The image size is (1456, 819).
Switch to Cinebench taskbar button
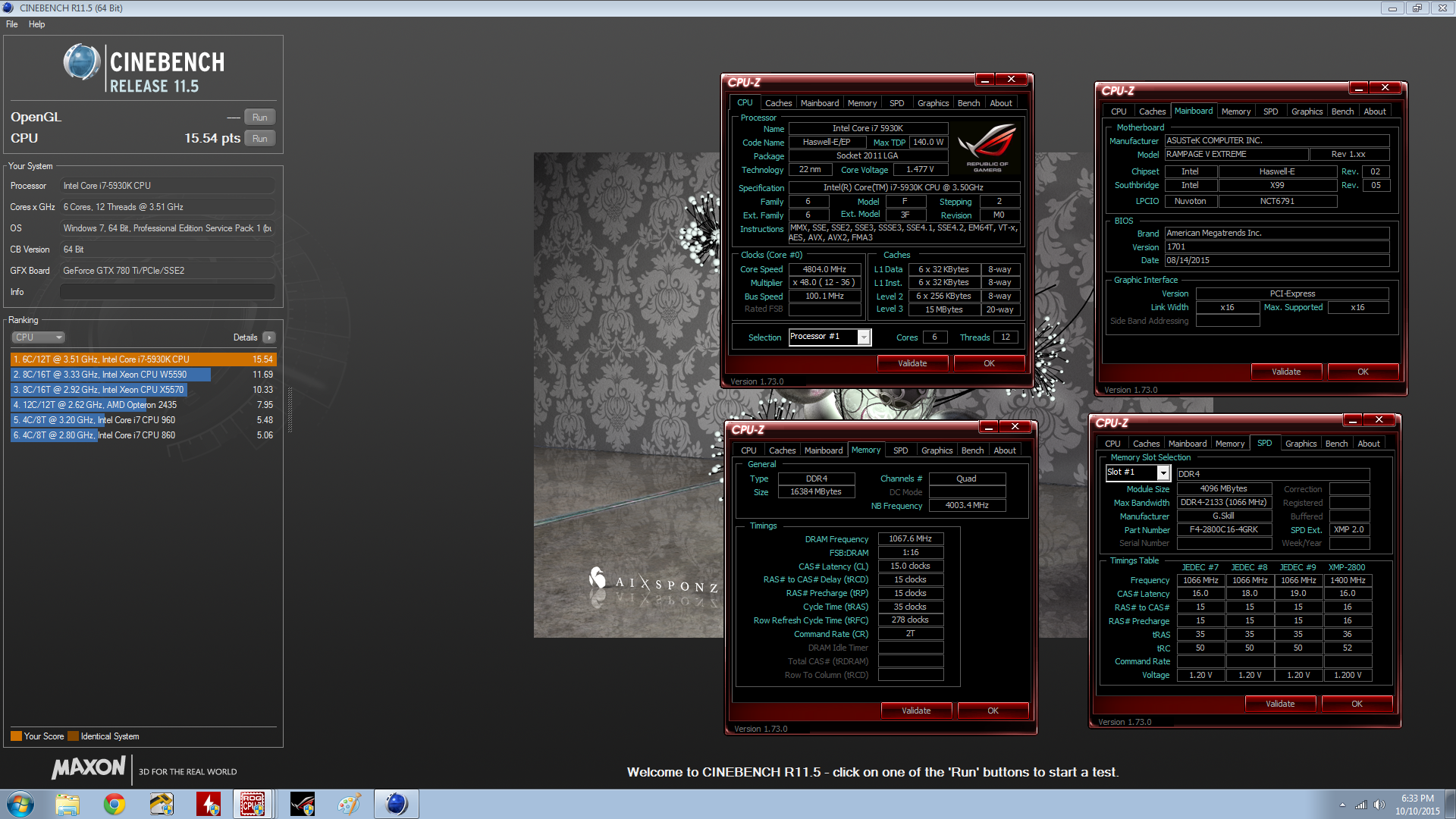tap(397, 804)
